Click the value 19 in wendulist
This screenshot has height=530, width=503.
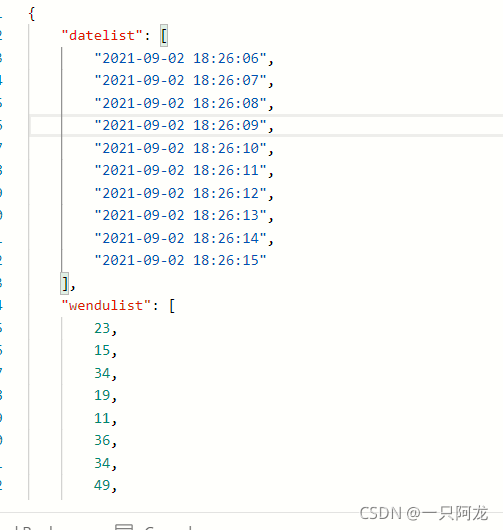click(x=102, y=395)
